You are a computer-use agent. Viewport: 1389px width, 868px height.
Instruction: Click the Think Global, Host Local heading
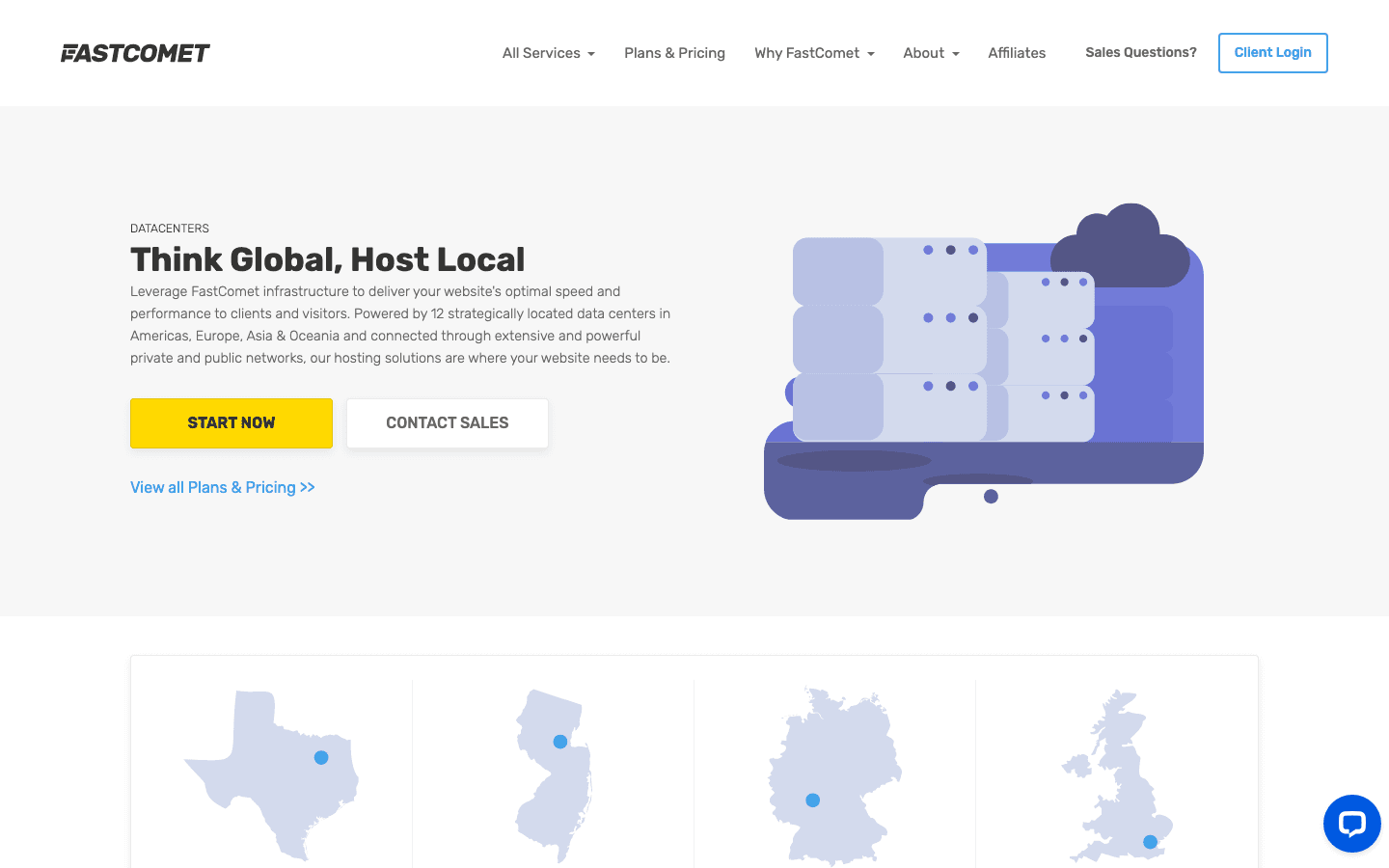click(x=328, y=259)
